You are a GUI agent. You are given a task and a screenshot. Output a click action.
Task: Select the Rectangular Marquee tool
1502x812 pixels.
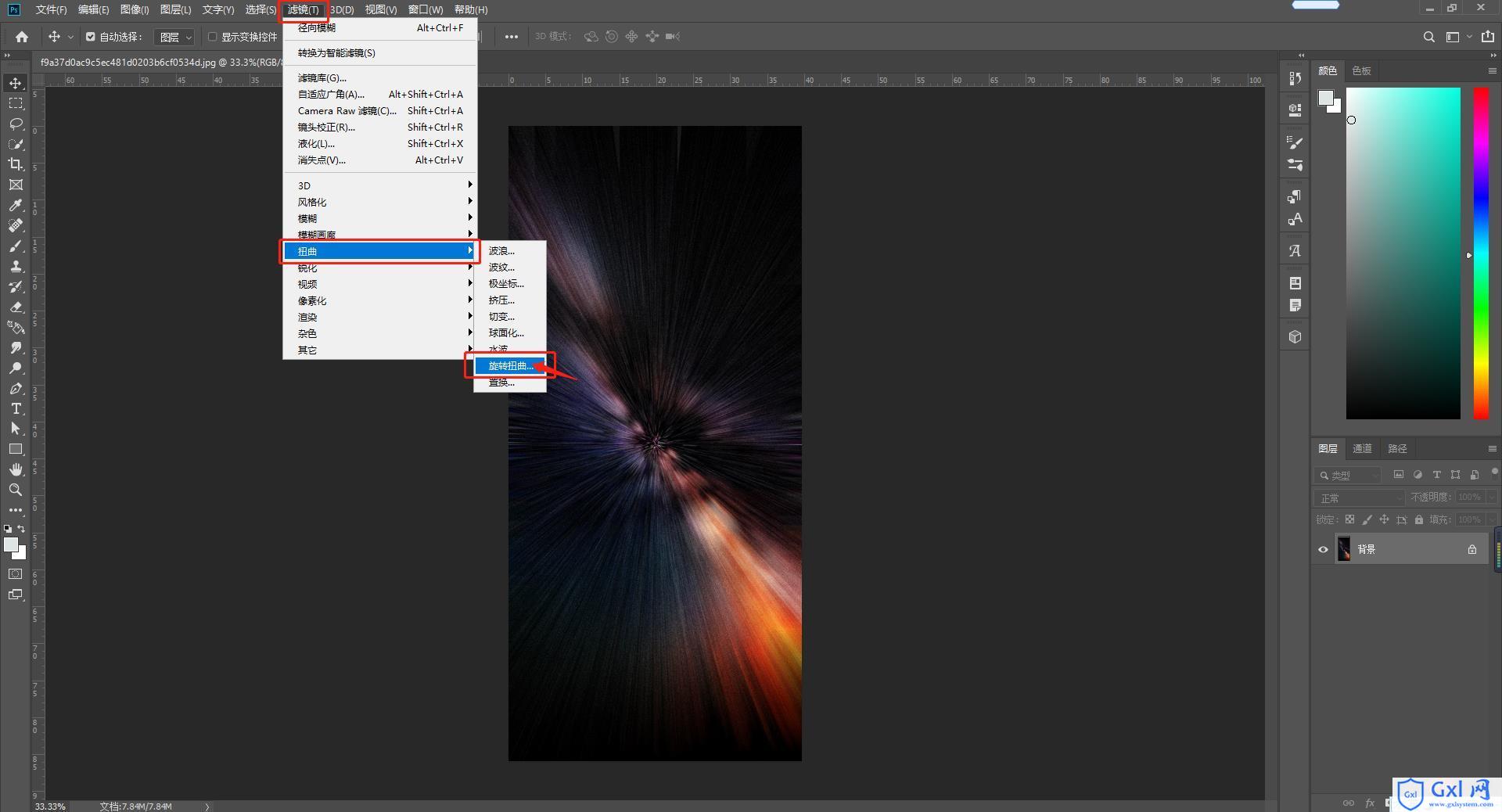click(x=16, y=103)
